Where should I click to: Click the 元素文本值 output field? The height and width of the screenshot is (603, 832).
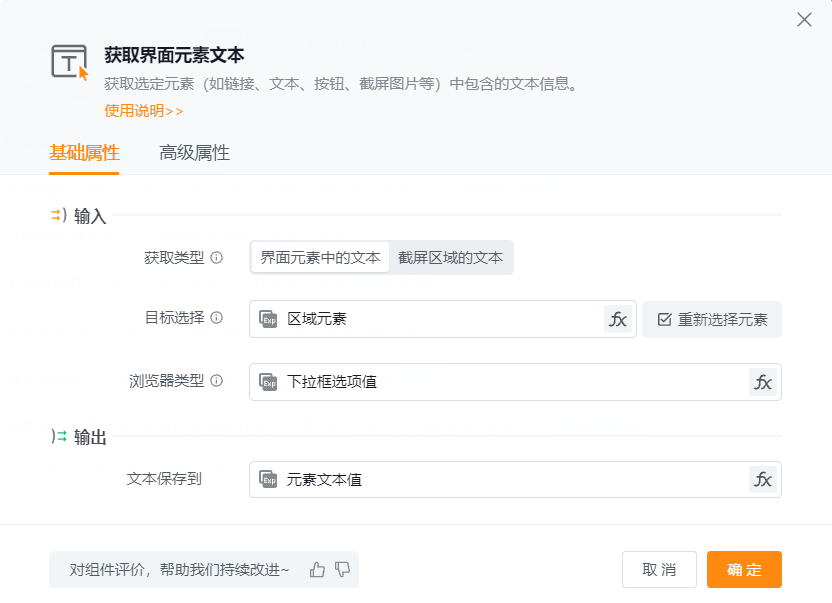pos(500,480)
